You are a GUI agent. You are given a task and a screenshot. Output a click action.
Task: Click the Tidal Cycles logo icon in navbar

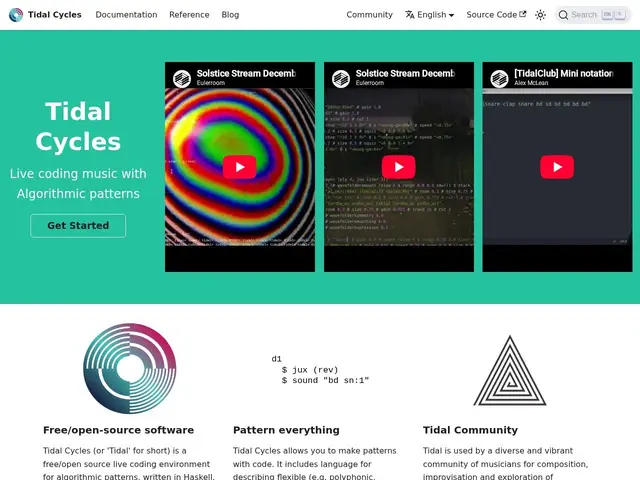tap(16, 15)
